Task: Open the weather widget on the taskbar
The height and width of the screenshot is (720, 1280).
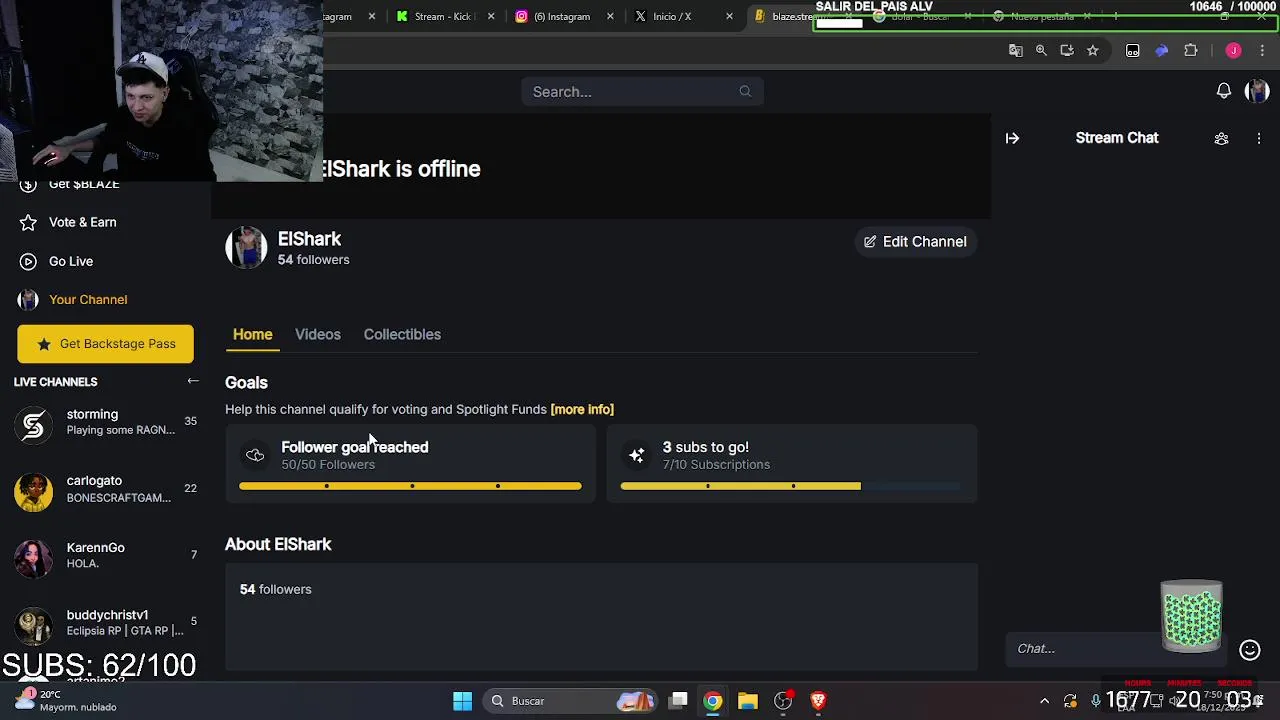Action: 67,701
